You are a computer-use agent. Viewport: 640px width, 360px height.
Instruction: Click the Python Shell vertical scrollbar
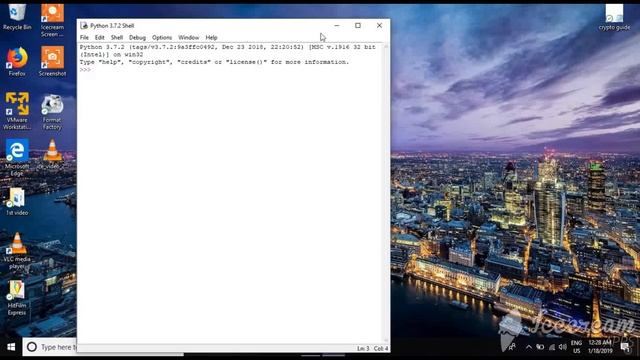pos(386,193)
